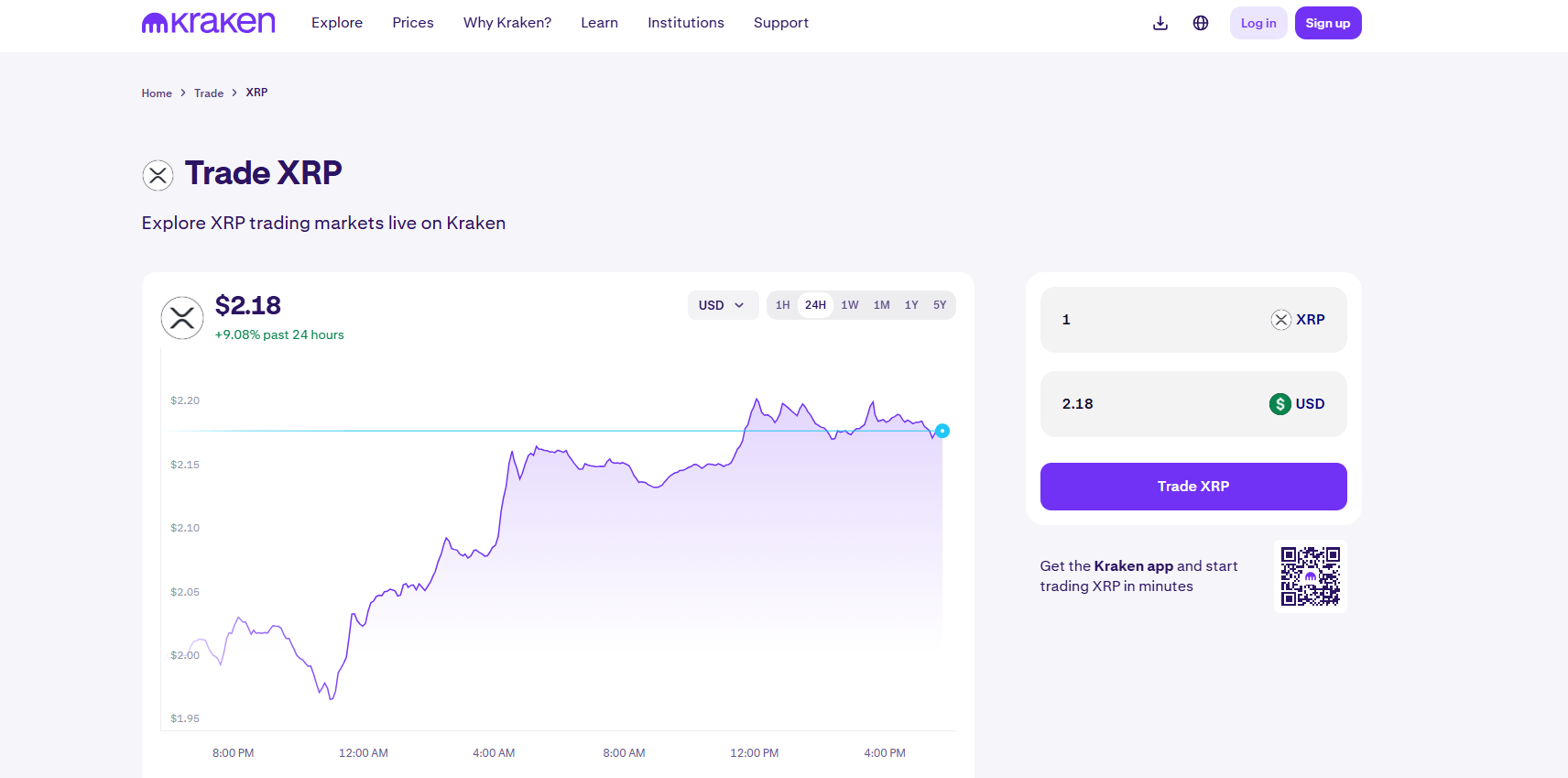The image size is (1568, 778).
Task: Click XRP logo beside the $2.18 price
Action: (182, 318)
